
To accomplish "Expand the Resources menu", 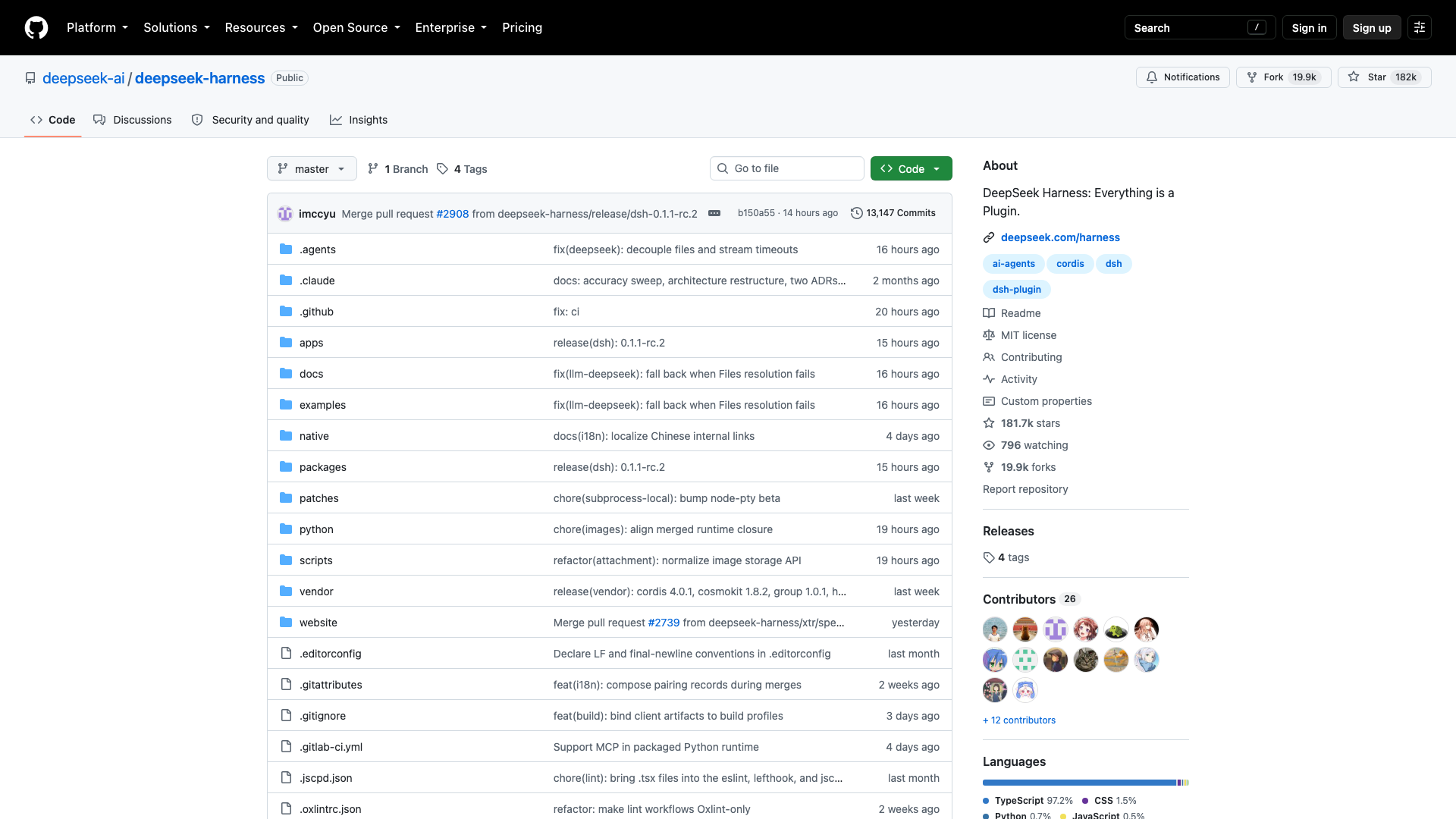I will pyautogui.click(x=261, y=27).
